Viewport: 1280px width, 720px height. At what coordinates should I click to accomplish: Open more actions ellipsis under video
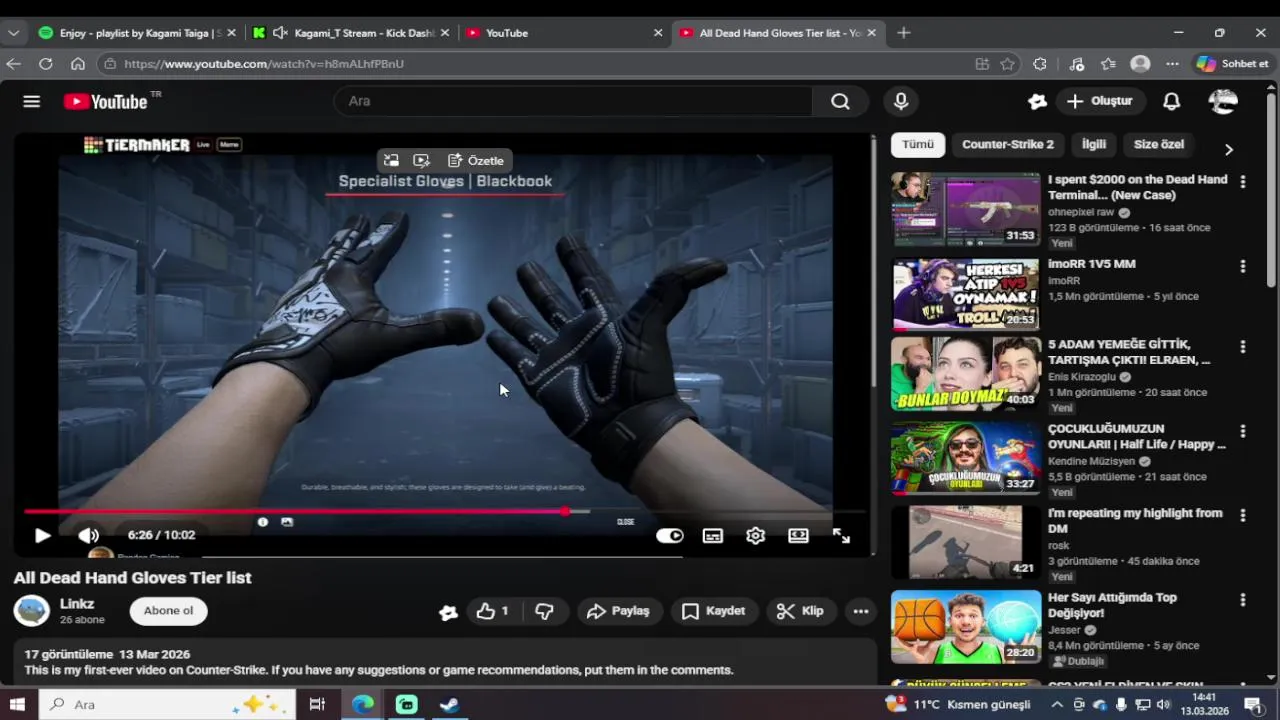coord(861,611)
